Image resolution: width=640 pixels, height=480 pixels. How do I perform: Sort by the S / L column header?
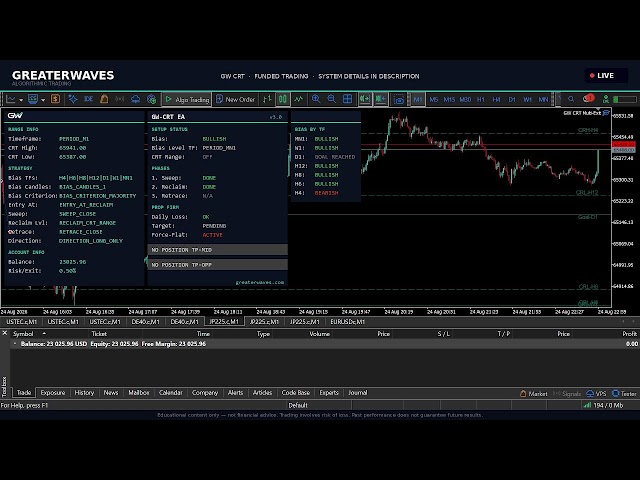pos(443,334)
